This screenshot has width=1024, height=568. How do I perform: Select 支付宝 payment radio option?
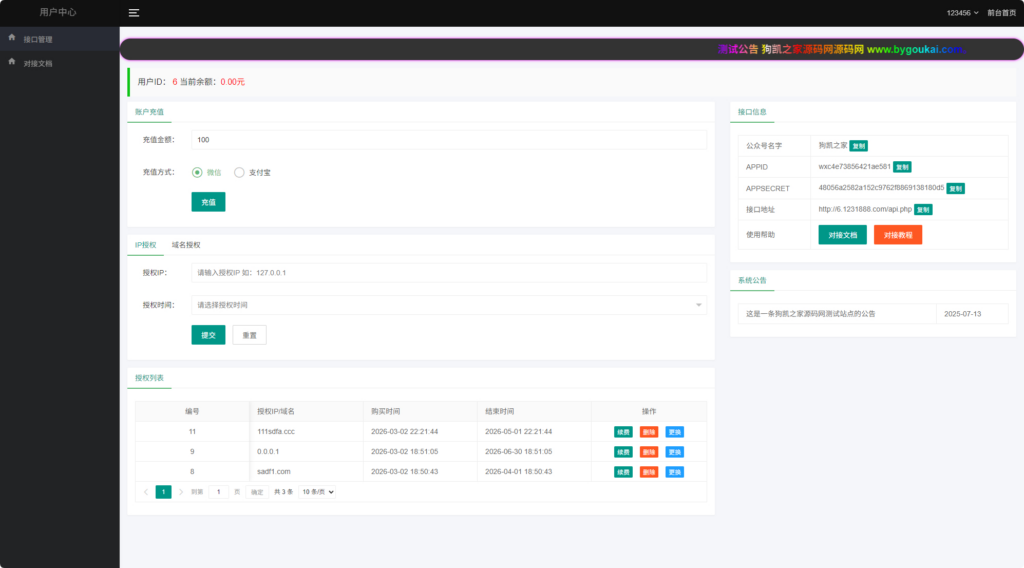pyautogui.click(x=239, y=172)
